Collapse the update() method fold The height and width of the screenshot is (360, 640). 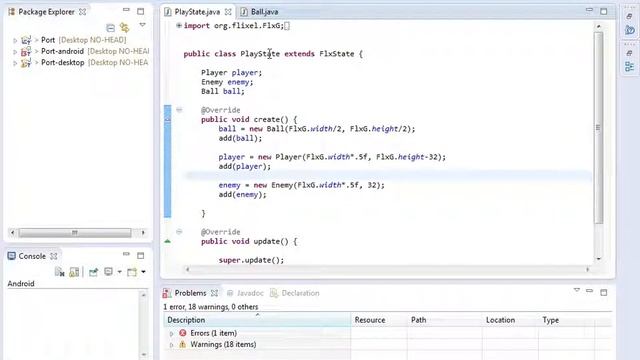pos(179,231)
